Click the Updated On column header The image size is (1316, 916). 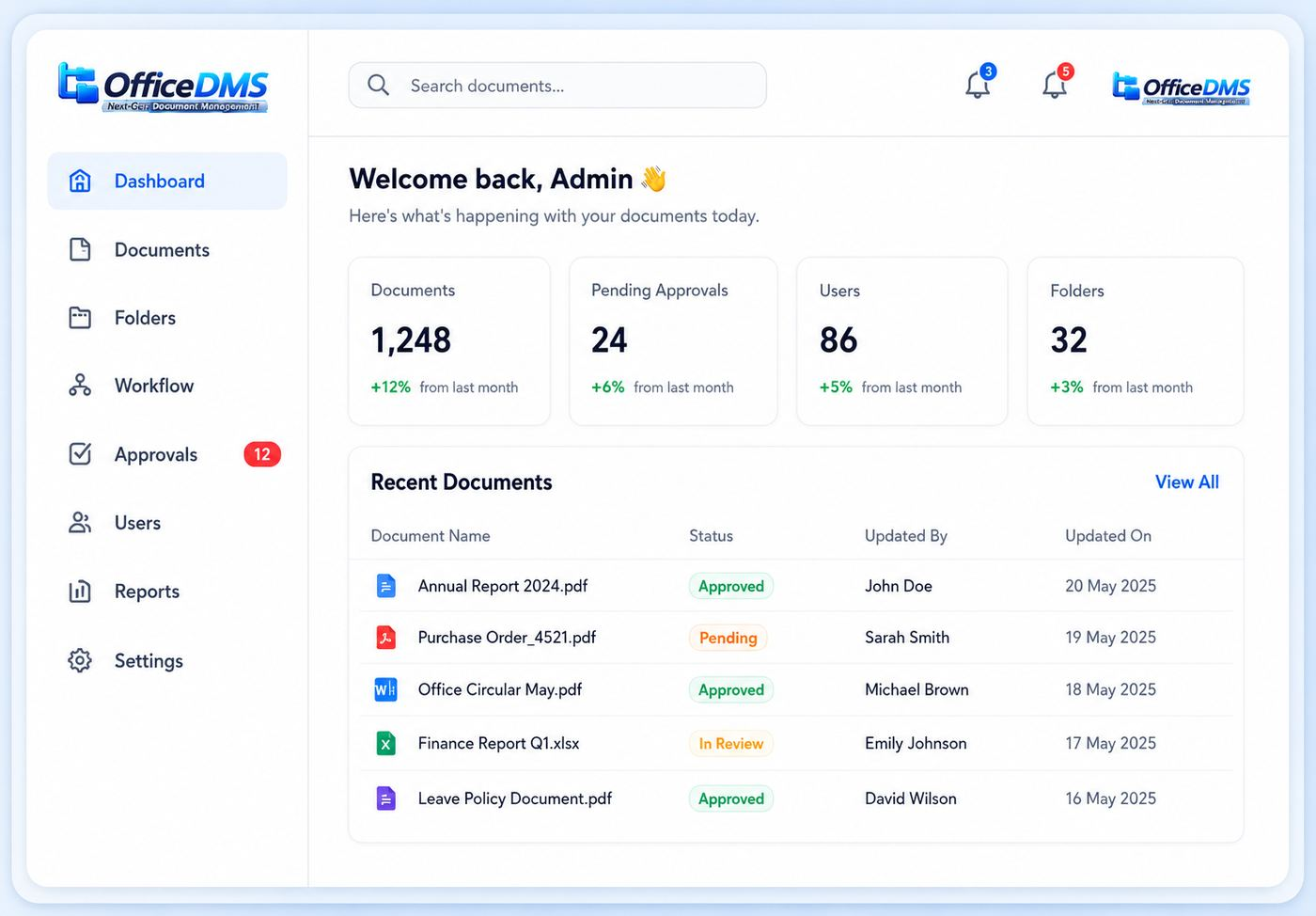1108,535
